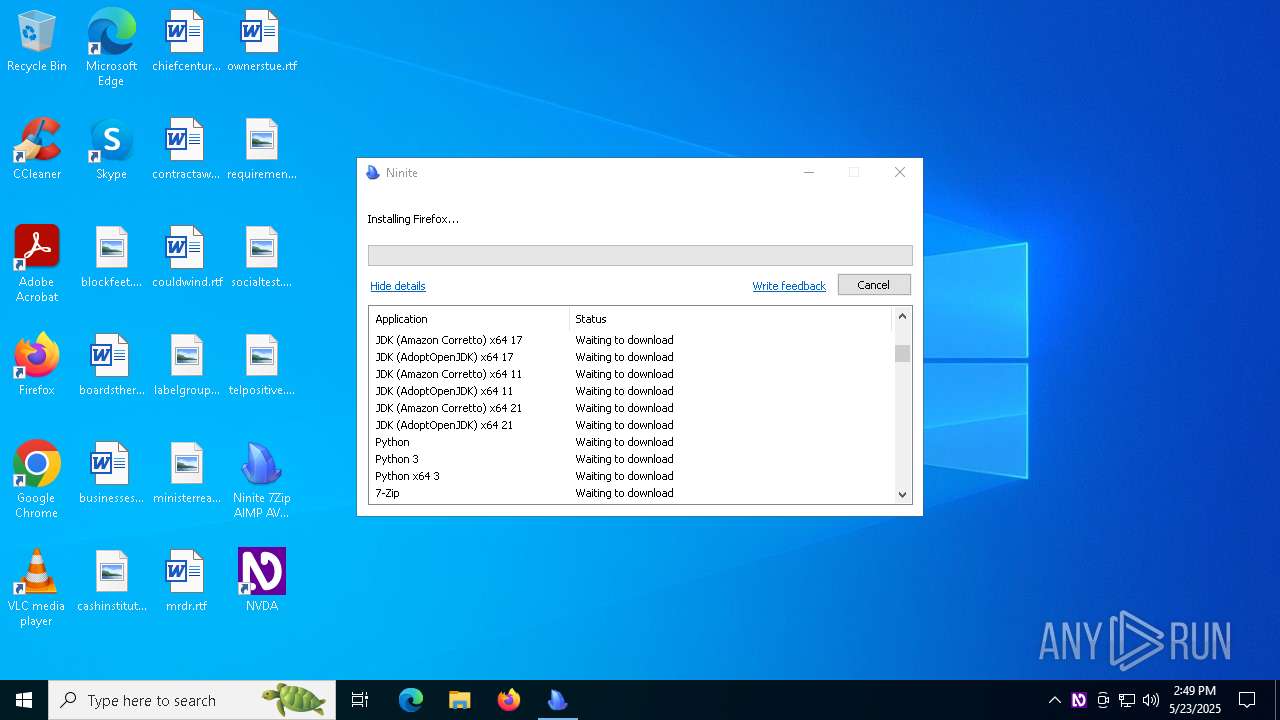The height and width of the screenshot is (720, 1280).
Task: Click the list scrollbar up arrow
Action: (902, 317)
